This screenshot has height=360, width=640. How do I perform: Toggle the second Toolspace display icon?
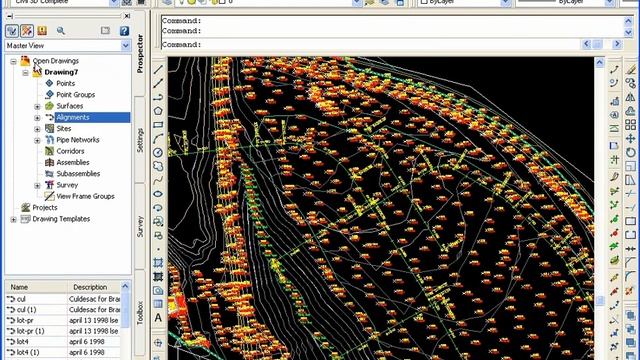27,31
